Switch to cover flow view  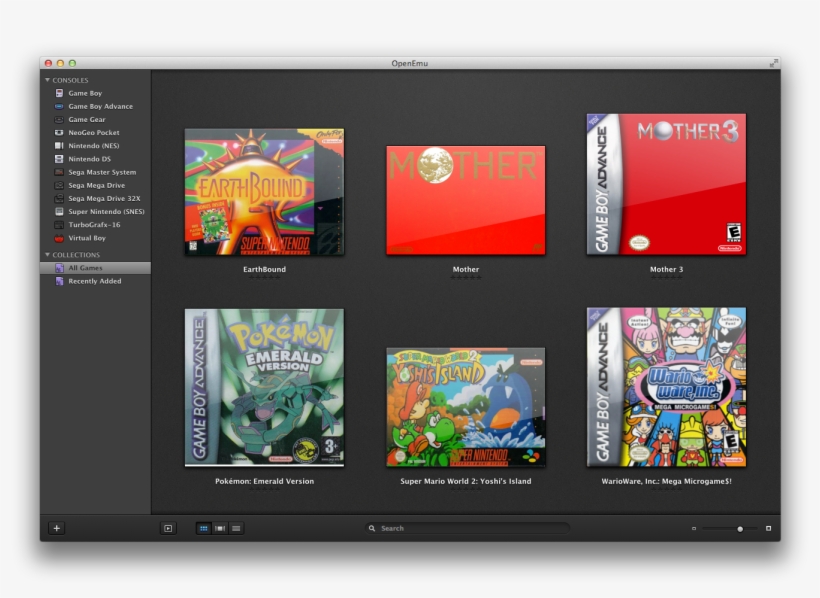(x=220, y=528)
